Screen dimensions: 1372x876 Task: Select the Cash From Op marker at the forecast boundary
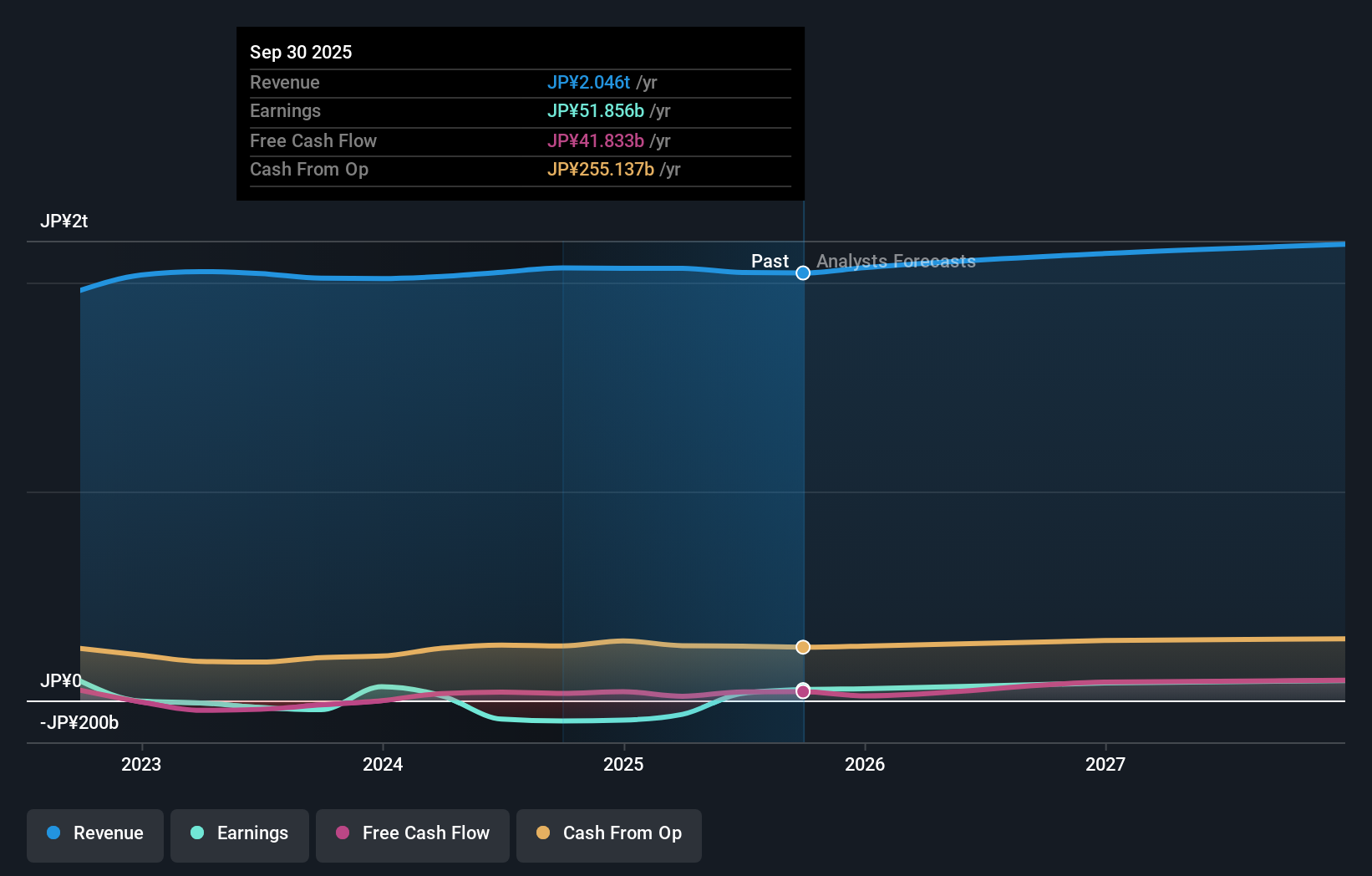click(x=802, y=646)
